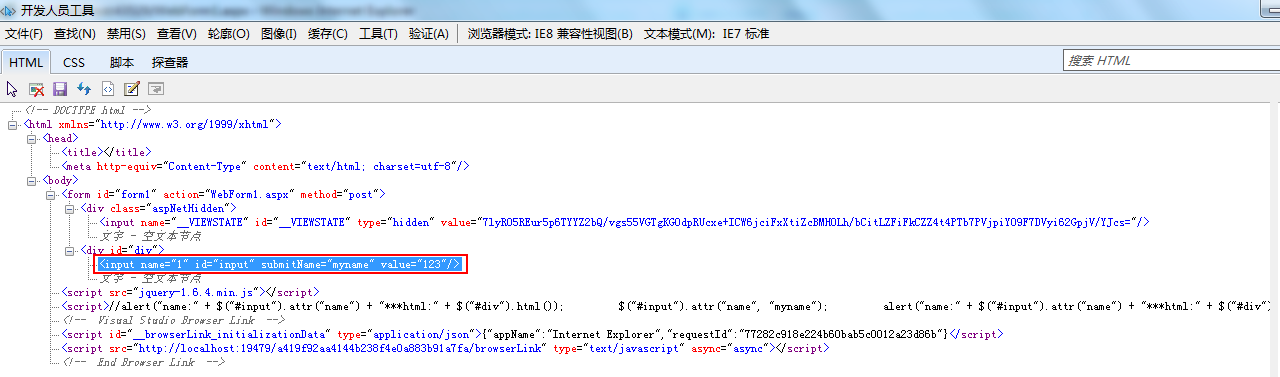Screen dimensions: 1280x377
Task: Select the End Browser Link comment
Action: [144, 362]
